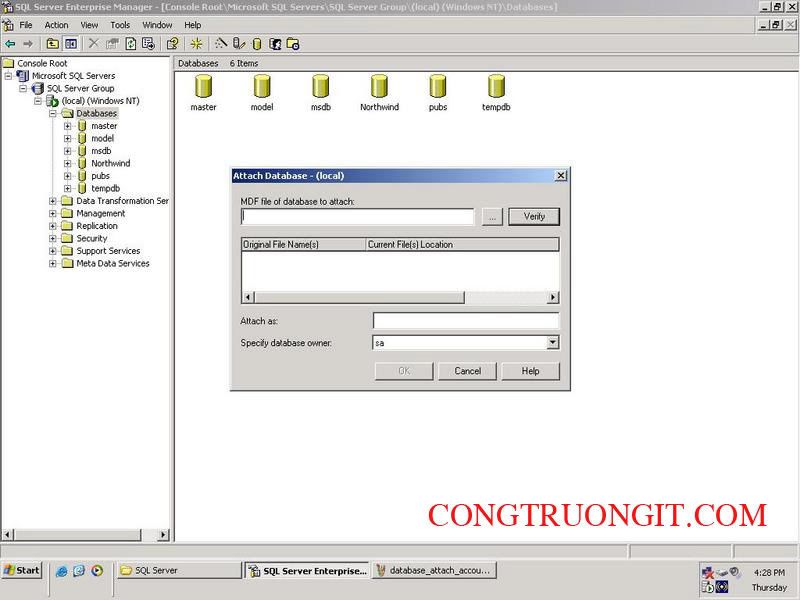Select SQL Server Group in tree
The image size is (800, 600).
pyautogui.click(x=81, y=88)
